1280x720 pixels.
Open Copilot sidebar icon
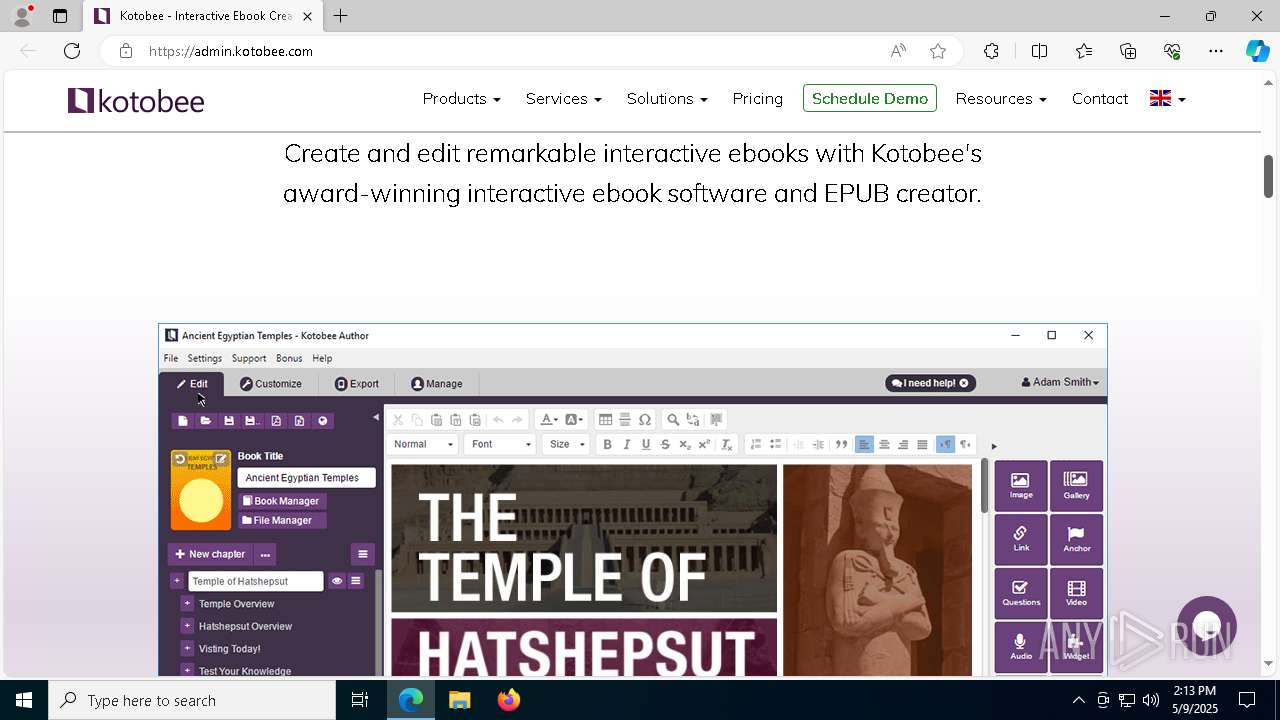pos(1257,51)
